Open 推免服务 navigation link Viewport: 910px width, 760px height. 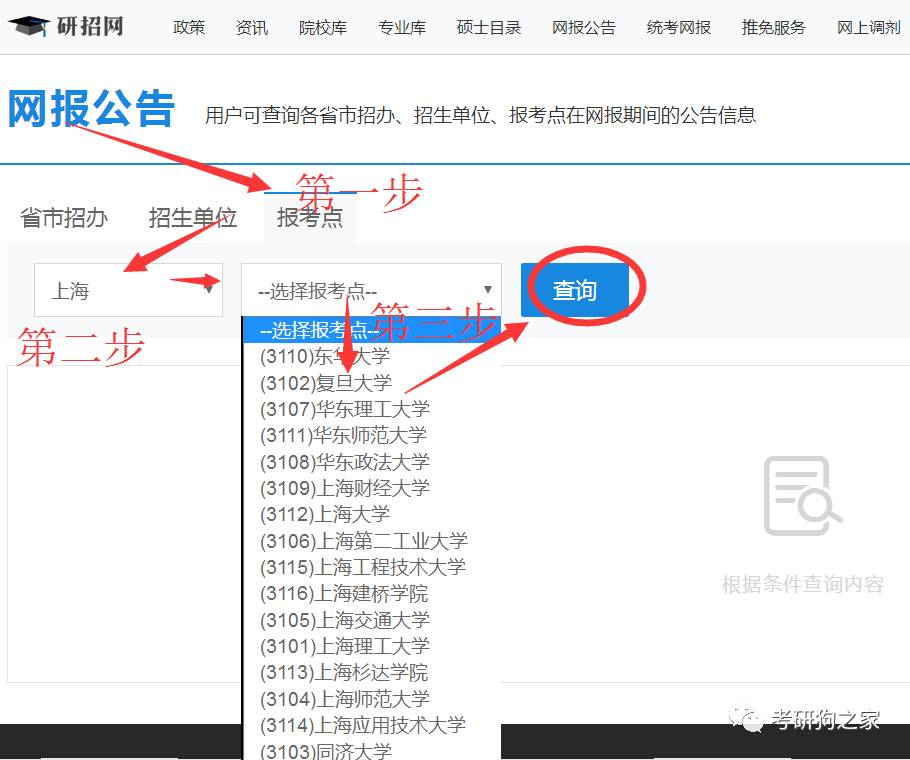coord(774,27)
